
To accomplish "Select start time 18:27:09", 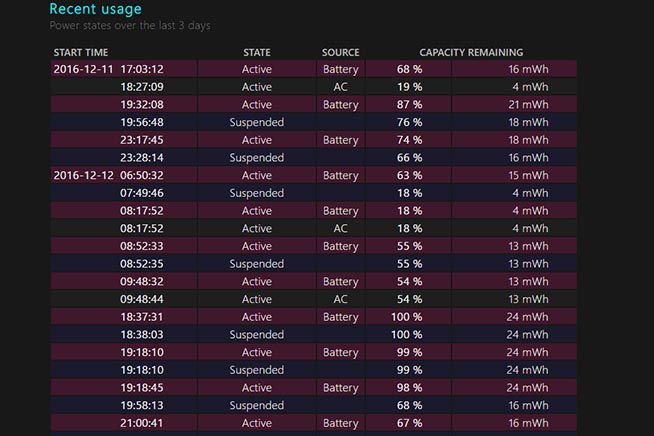I will click(x=142, y=87).
